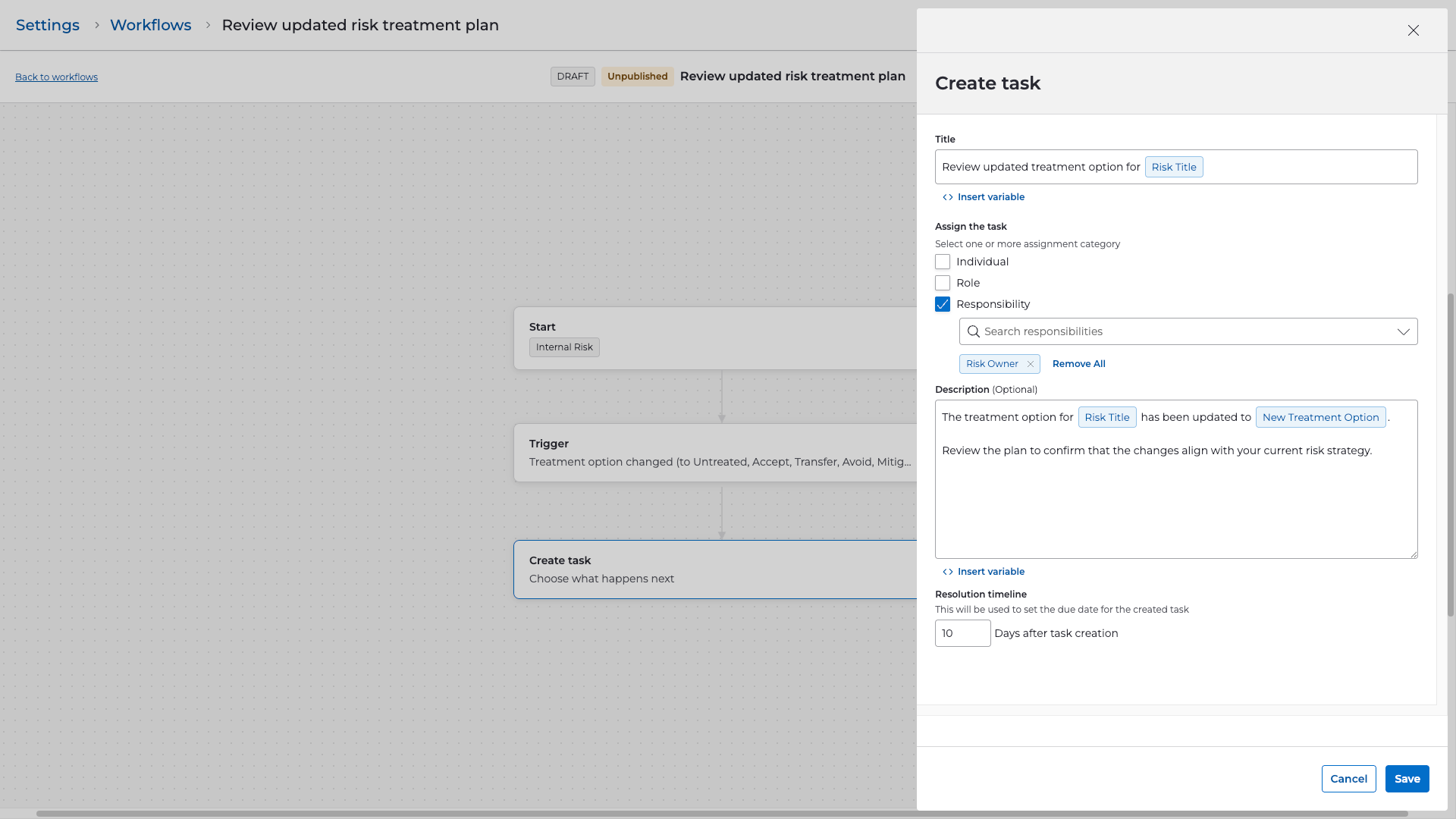Select the New Treatment Option variable chip
This screenshot has width=1456, height=819.
tap(1319, 417)
